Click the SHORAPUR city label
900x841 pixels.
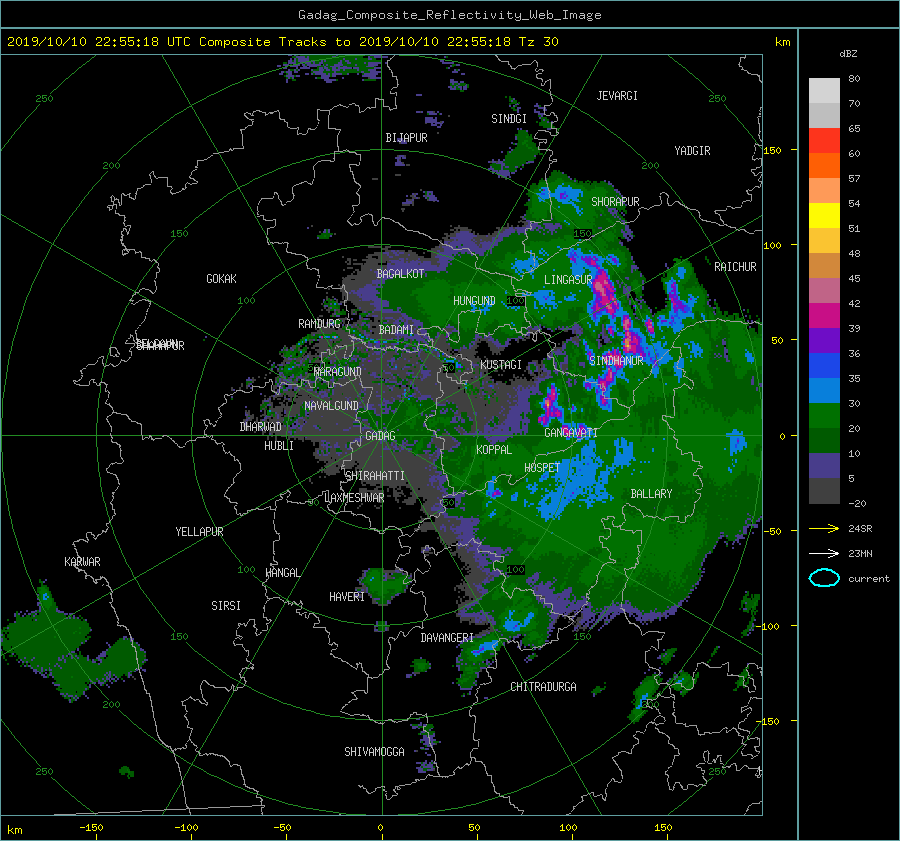(x=615, y=202)
